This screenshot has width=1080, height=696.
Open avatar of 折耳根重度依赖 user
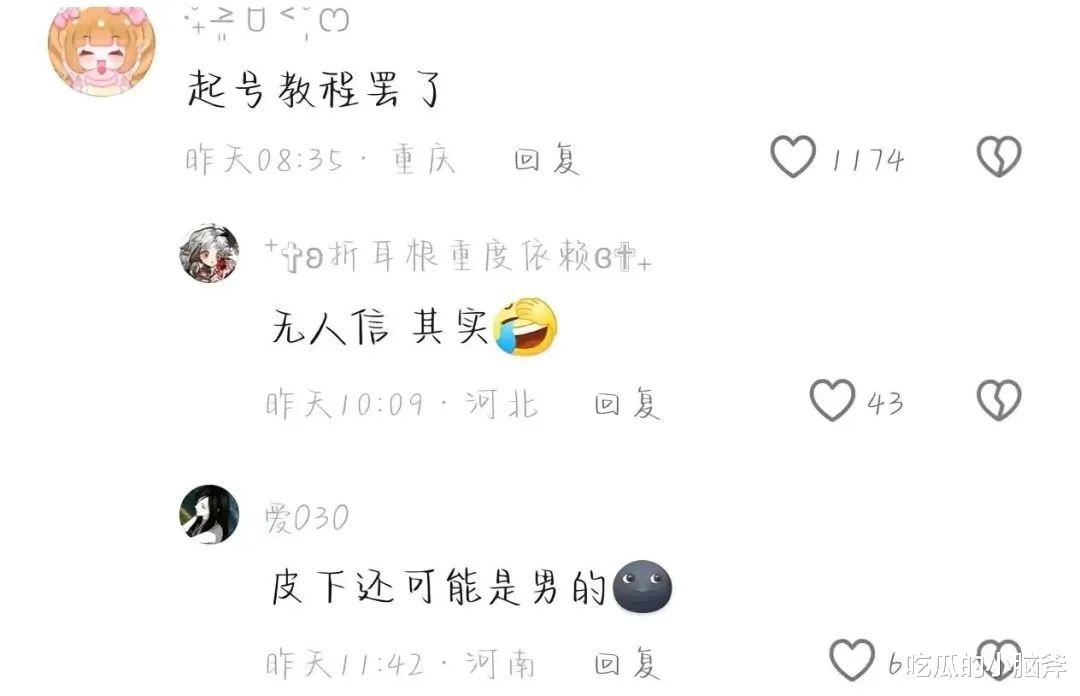coord(209,253)
